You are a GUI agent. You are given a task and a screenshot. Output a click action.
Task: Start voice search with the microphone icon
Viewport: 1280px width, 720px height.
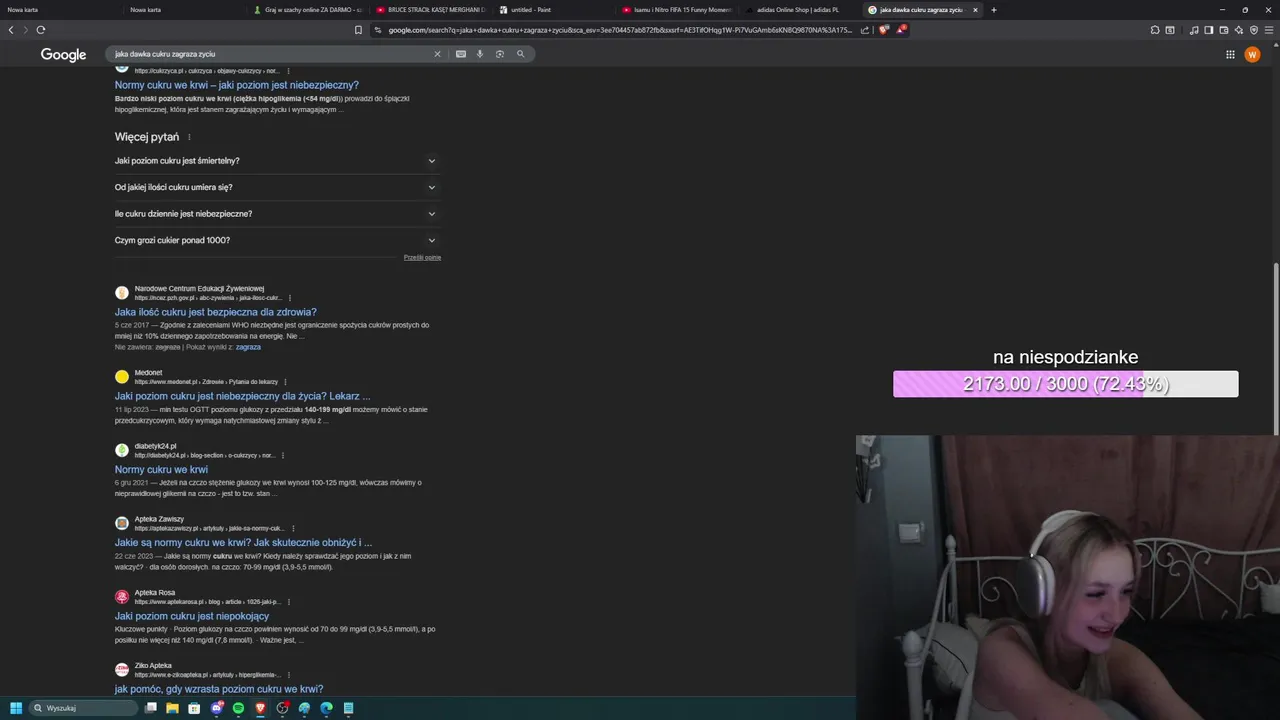click(480, 54)
